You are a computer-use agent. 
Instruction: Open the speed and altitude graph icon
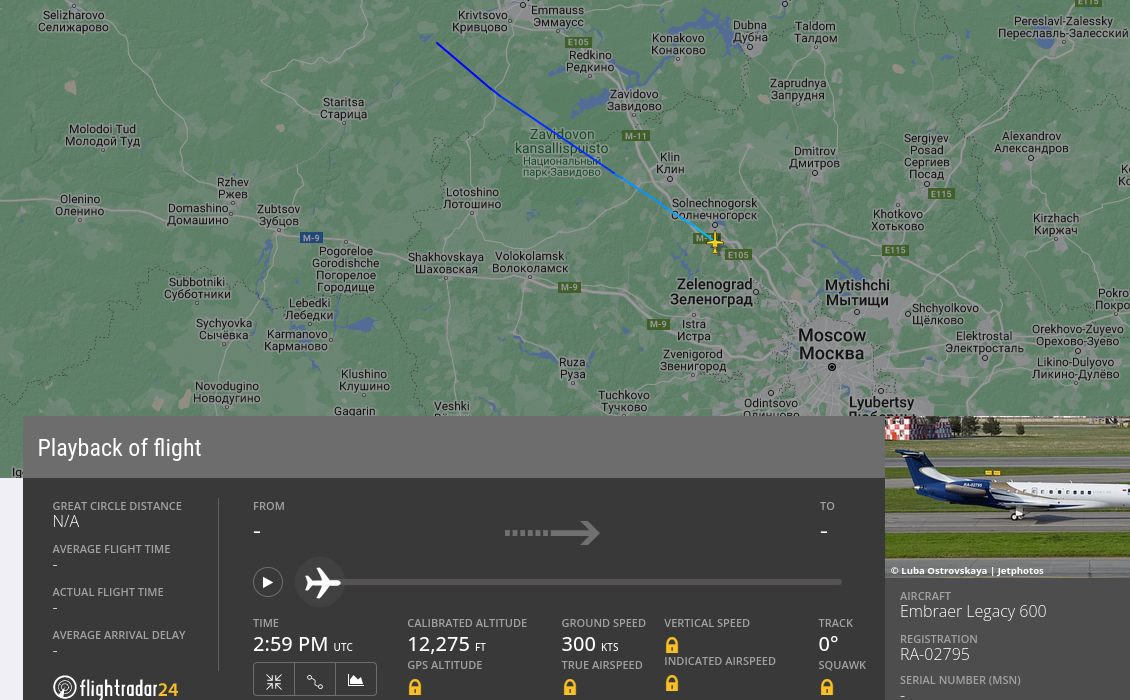click(x=356, y=681)
